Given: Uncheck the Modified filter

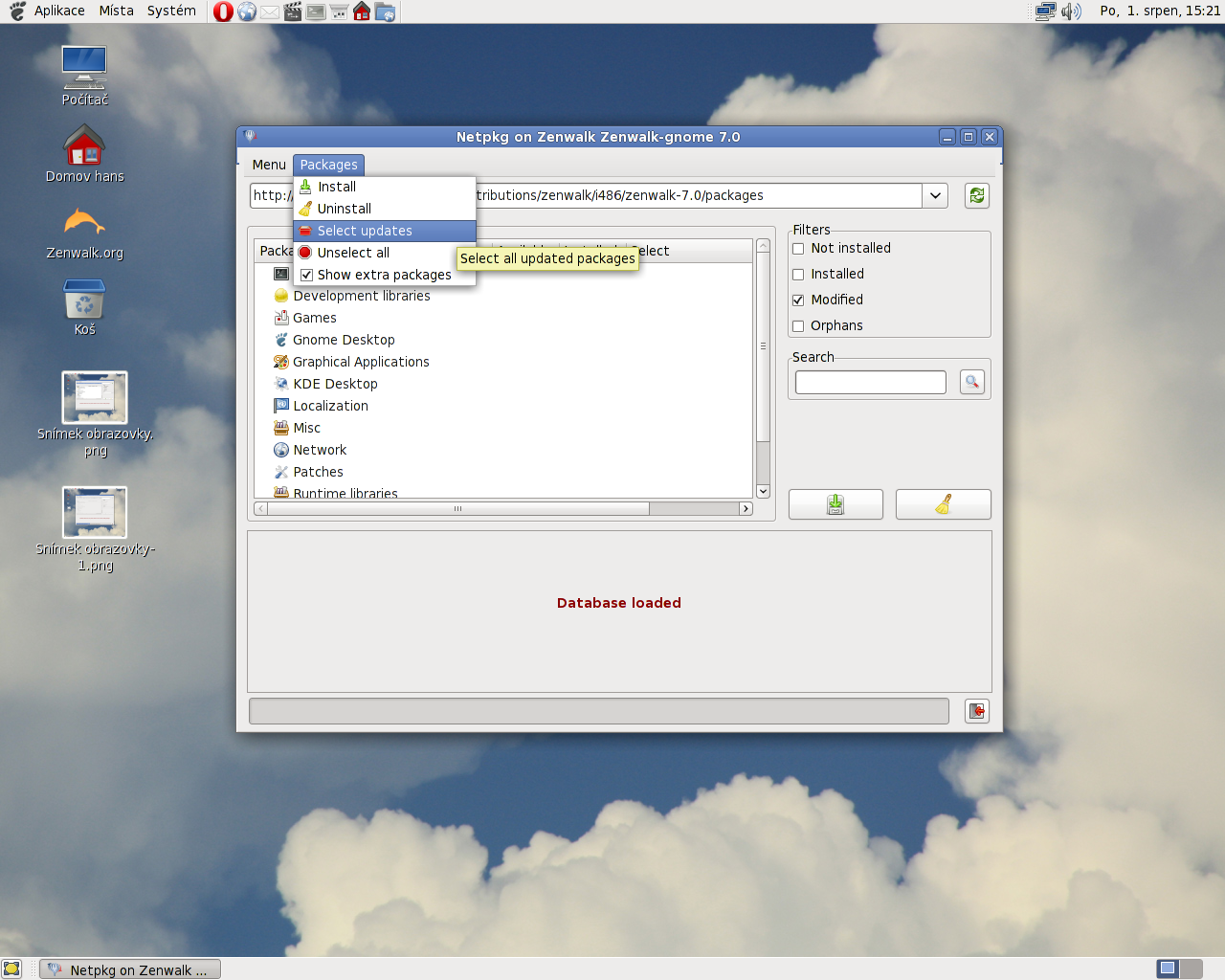Looking at the screenshot, I should click(798, 301).
